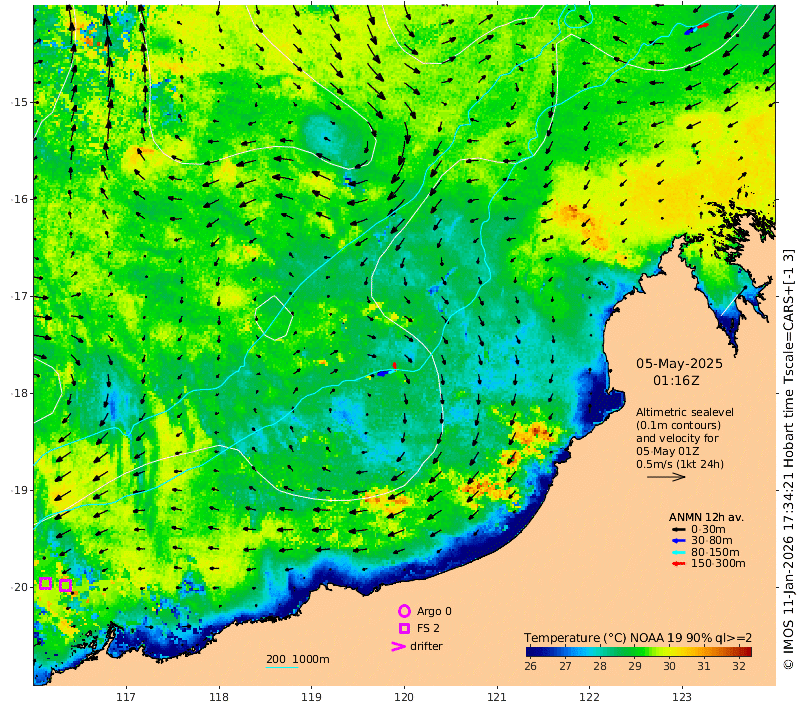Click the time label 01:16Z
Screen dimensions: 800x710
pos(676,381)
